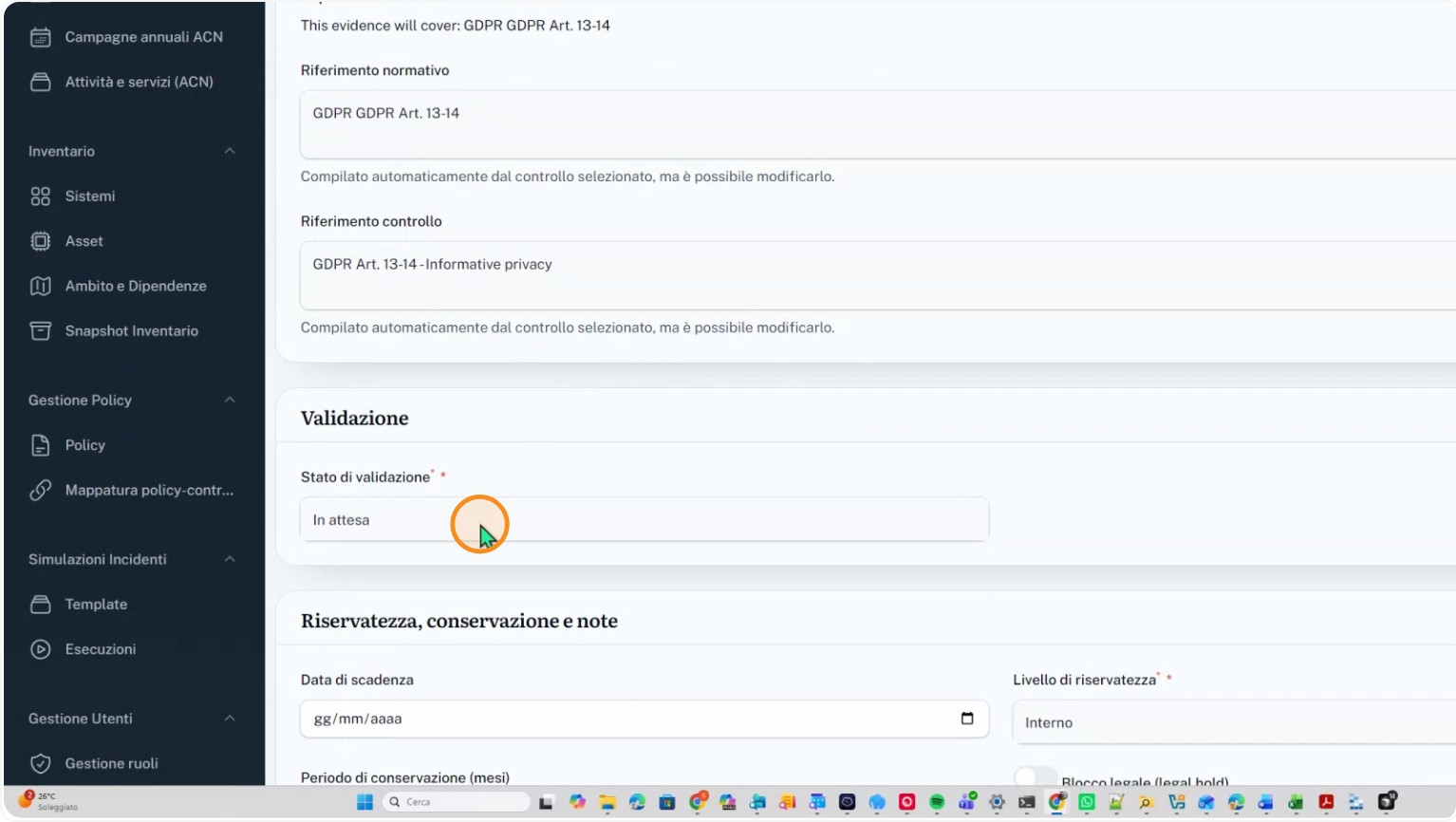Open the Sistemi grid icon

[40, 196]
